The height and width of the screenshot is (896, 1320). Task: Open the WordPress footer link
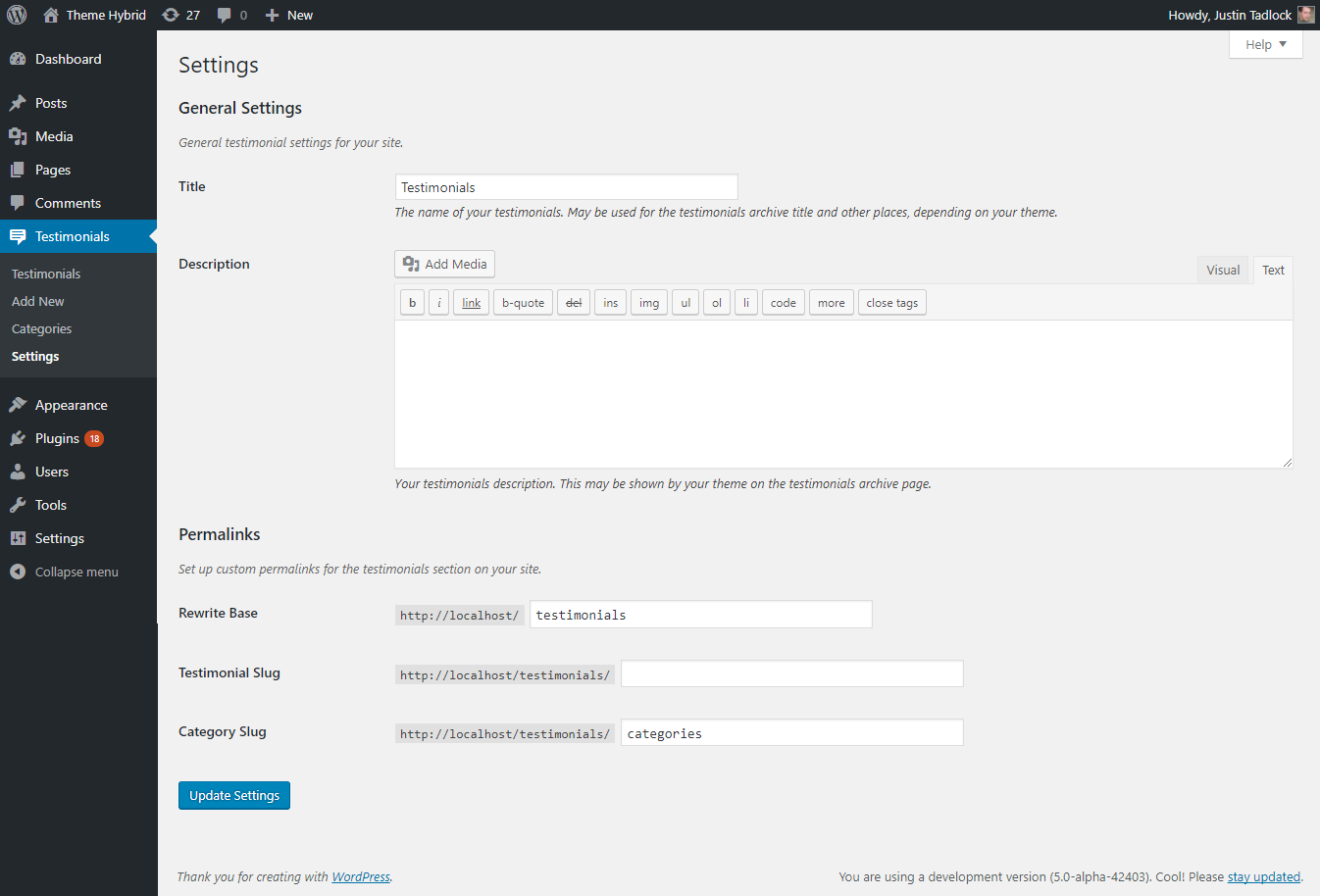(361, 876)
